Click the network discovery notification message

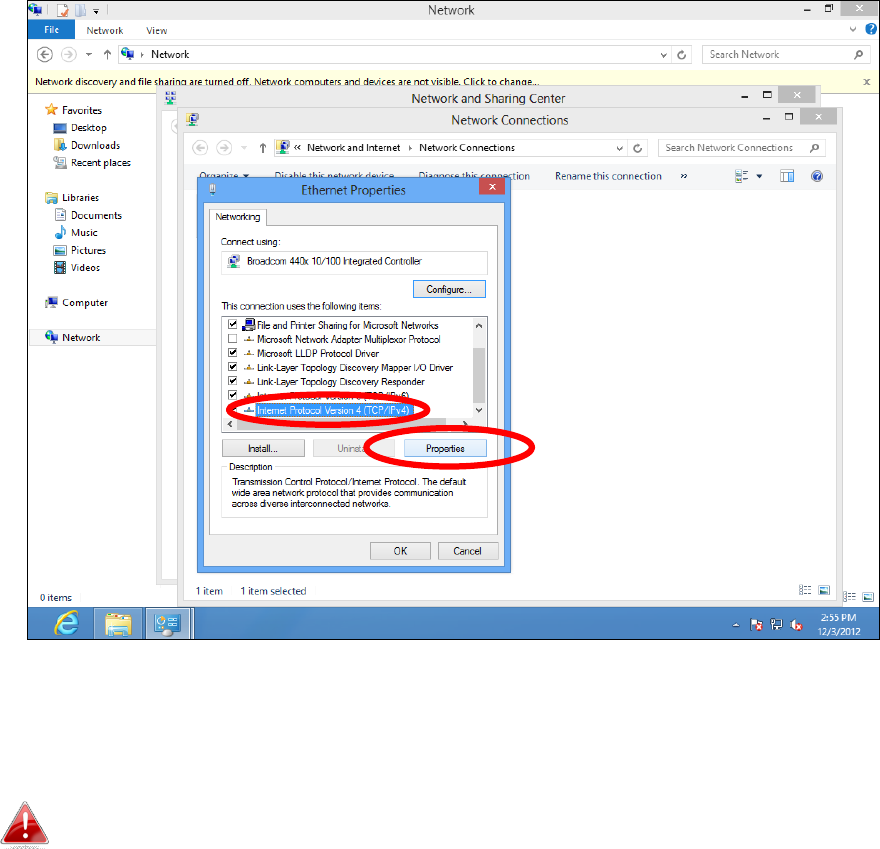click(287, 82)
